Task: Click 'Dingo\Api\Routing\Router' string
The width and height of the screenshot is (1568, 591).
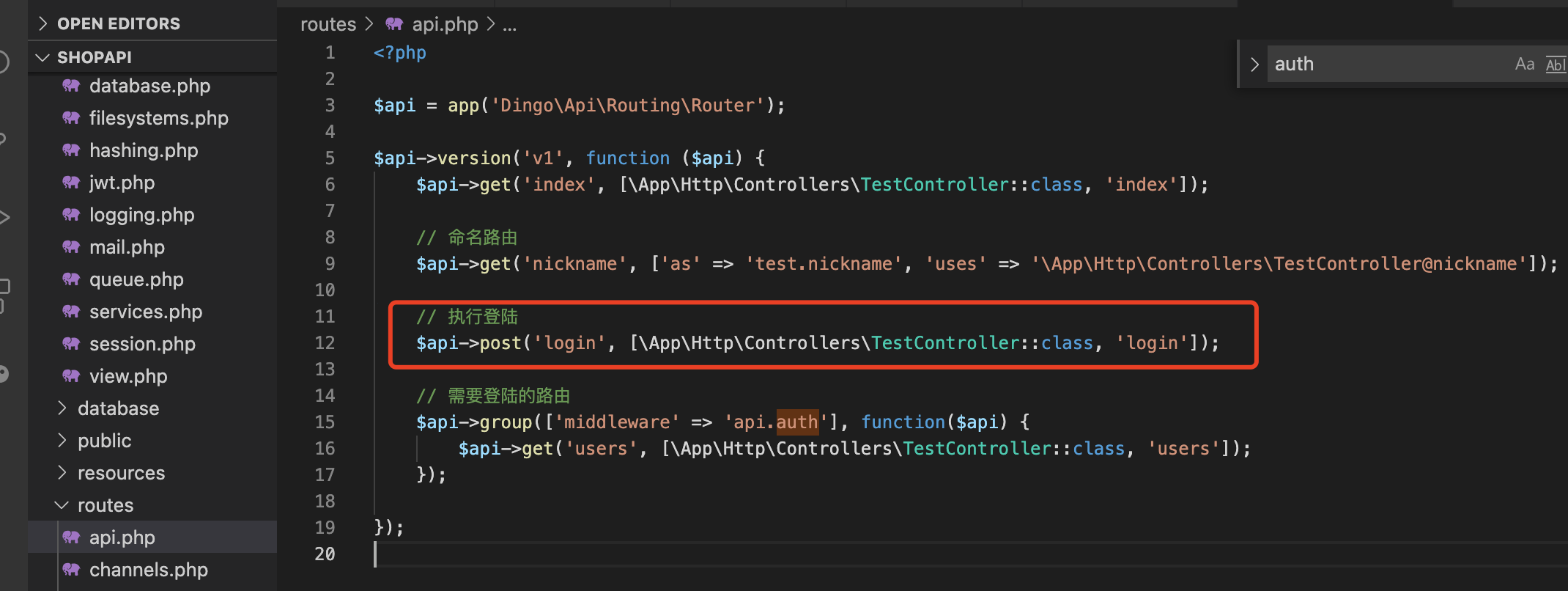Action: pyautogui.click(x=628, y=106)
